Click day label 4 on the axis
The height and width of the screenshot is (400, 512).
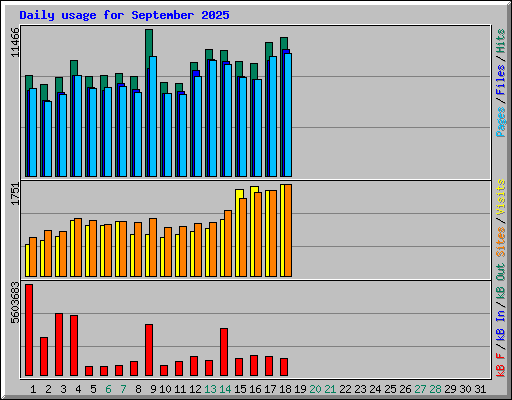tap(78, 389)
